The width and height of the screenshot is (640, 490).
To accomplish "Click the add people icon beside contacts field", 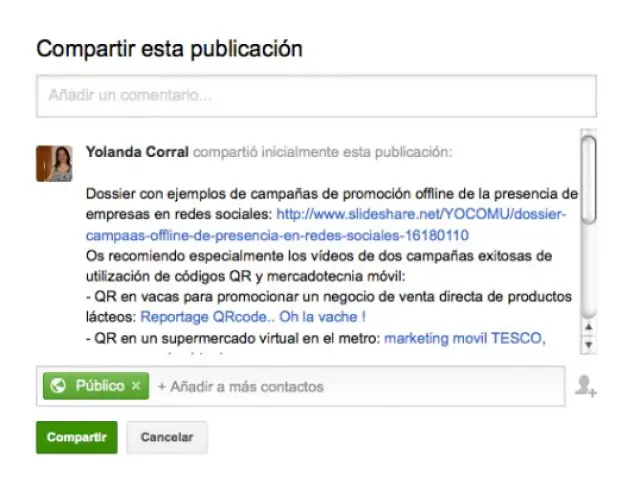I will pos(585,386).
